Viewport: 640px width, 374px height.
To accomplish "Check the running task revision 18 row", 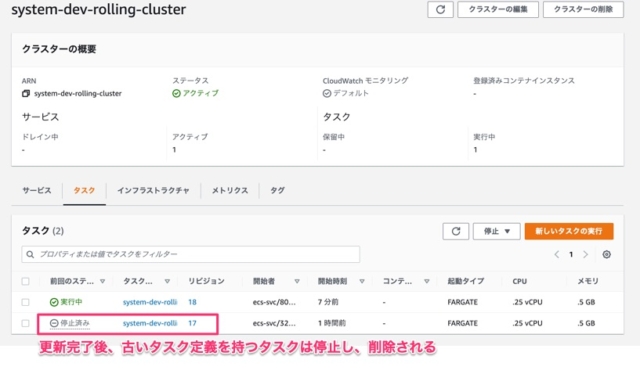I will tap(25, 302).
